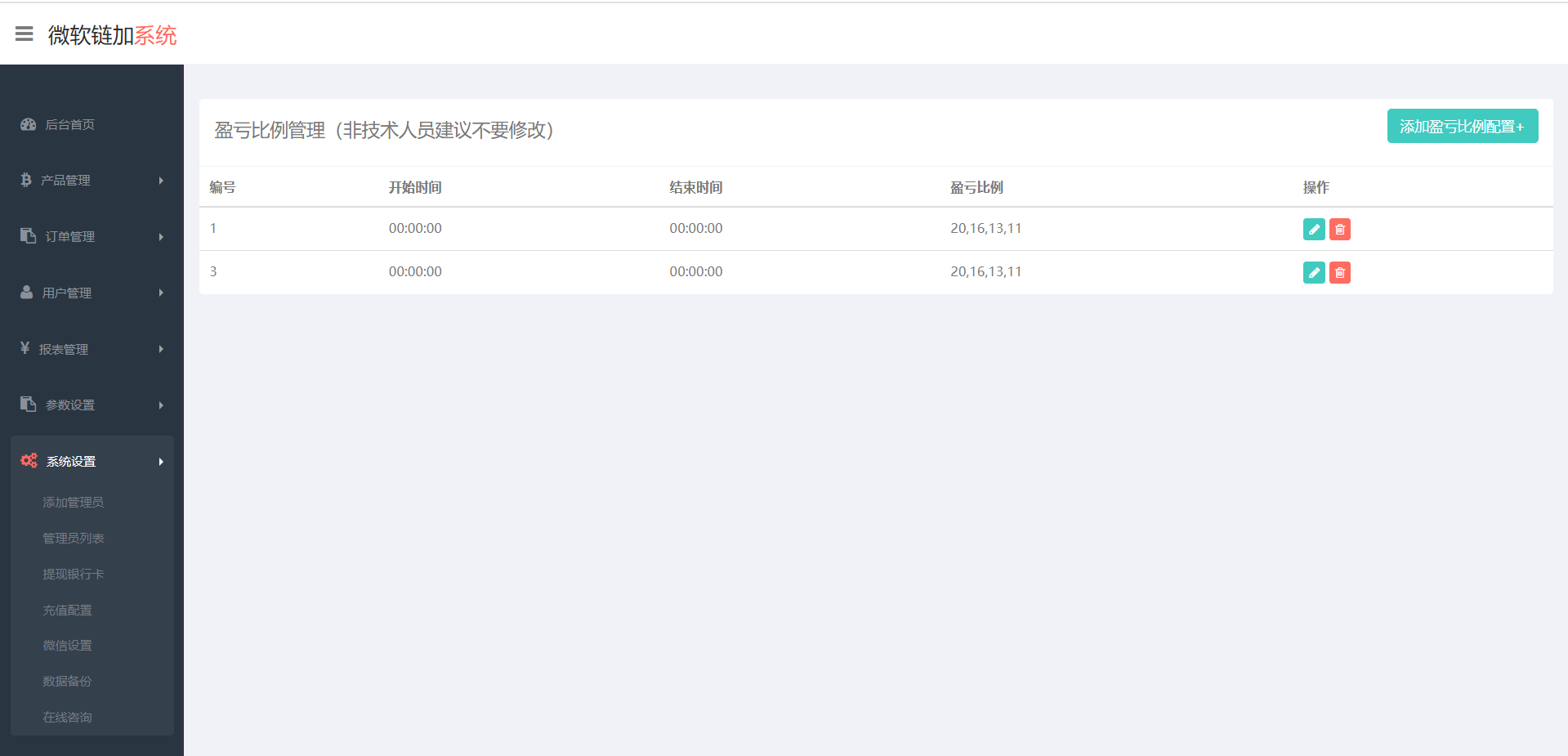This screenshot has height=756, width=1568.
Task: Open the 报表管理 menu label
Action: pyautogui.click(x=64, y=349)
